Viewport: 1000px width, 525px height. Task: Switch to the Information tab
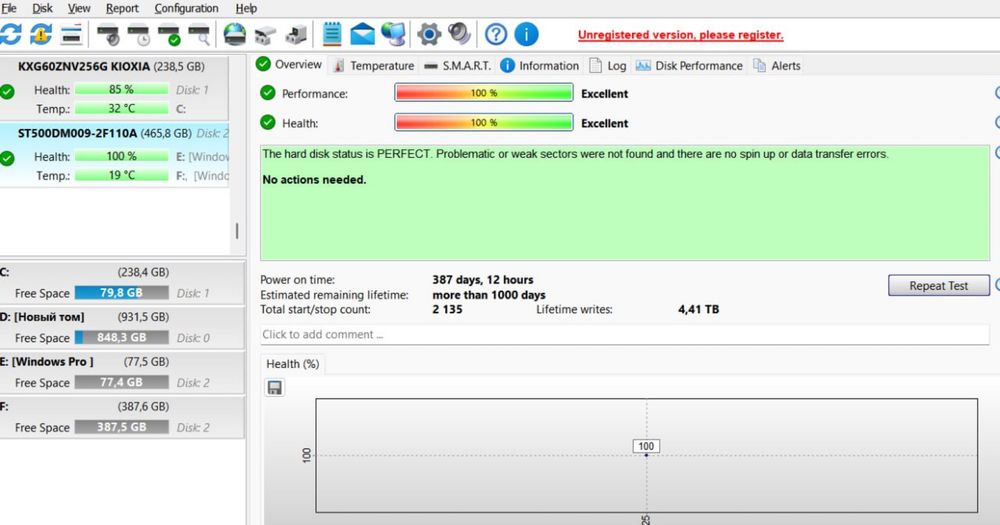click(x=540, y=65)
